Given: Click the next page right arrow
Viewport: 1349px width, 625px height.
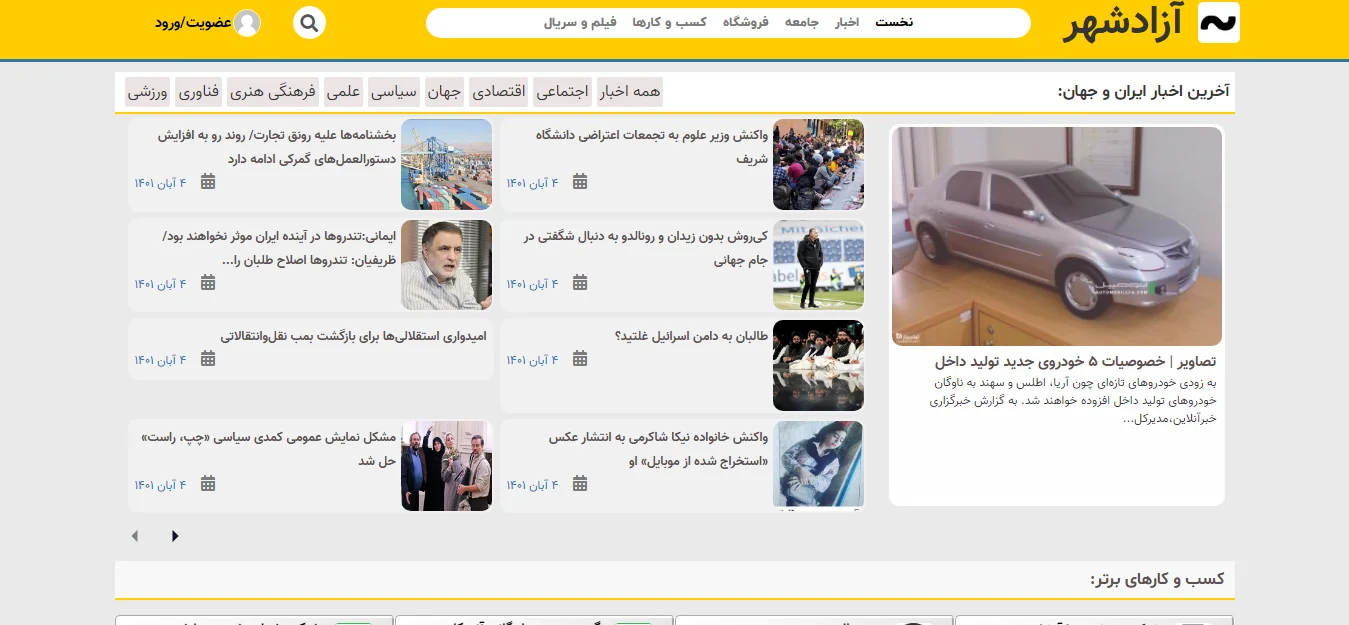Looking at the screenshot, I should (175, 536).
